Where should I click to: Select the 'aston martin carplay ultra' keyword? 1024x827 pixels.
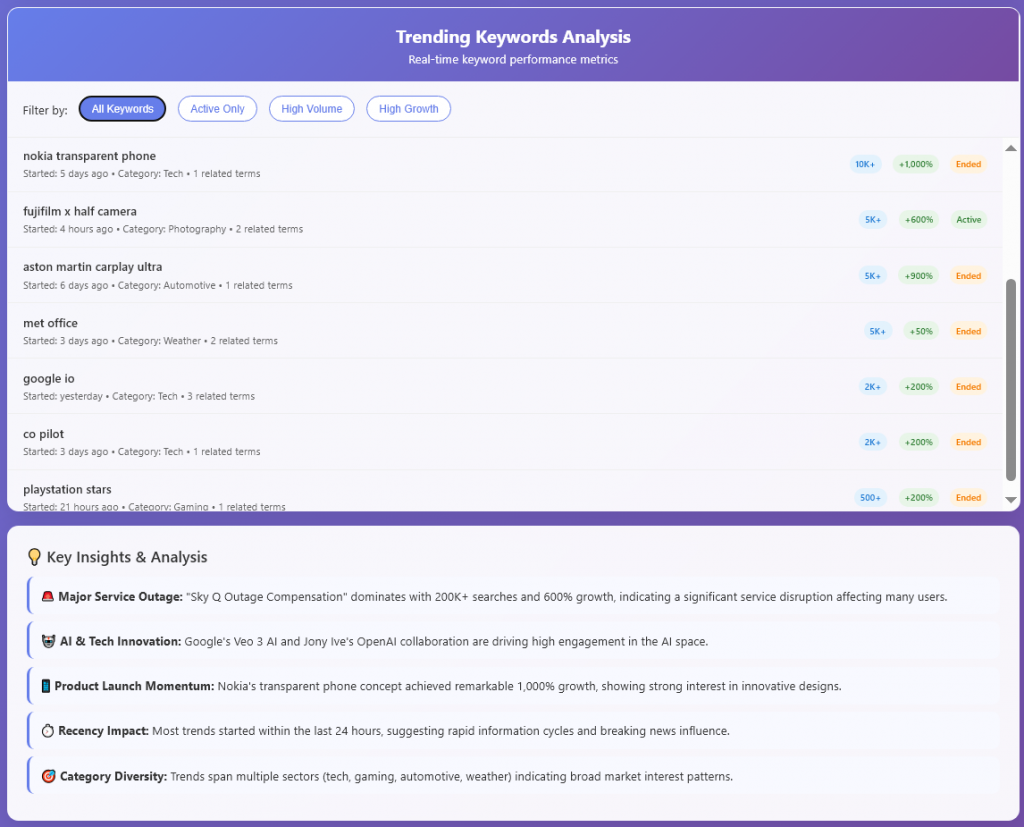(x=93, y=267)
